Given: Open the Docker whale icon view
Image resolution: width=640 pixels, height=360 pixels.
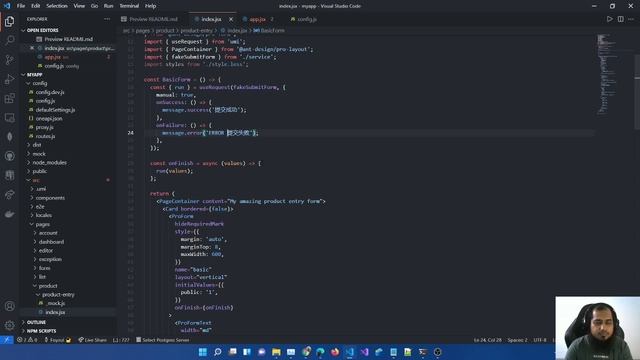Looking at the screenshot, I should (9, 214).
